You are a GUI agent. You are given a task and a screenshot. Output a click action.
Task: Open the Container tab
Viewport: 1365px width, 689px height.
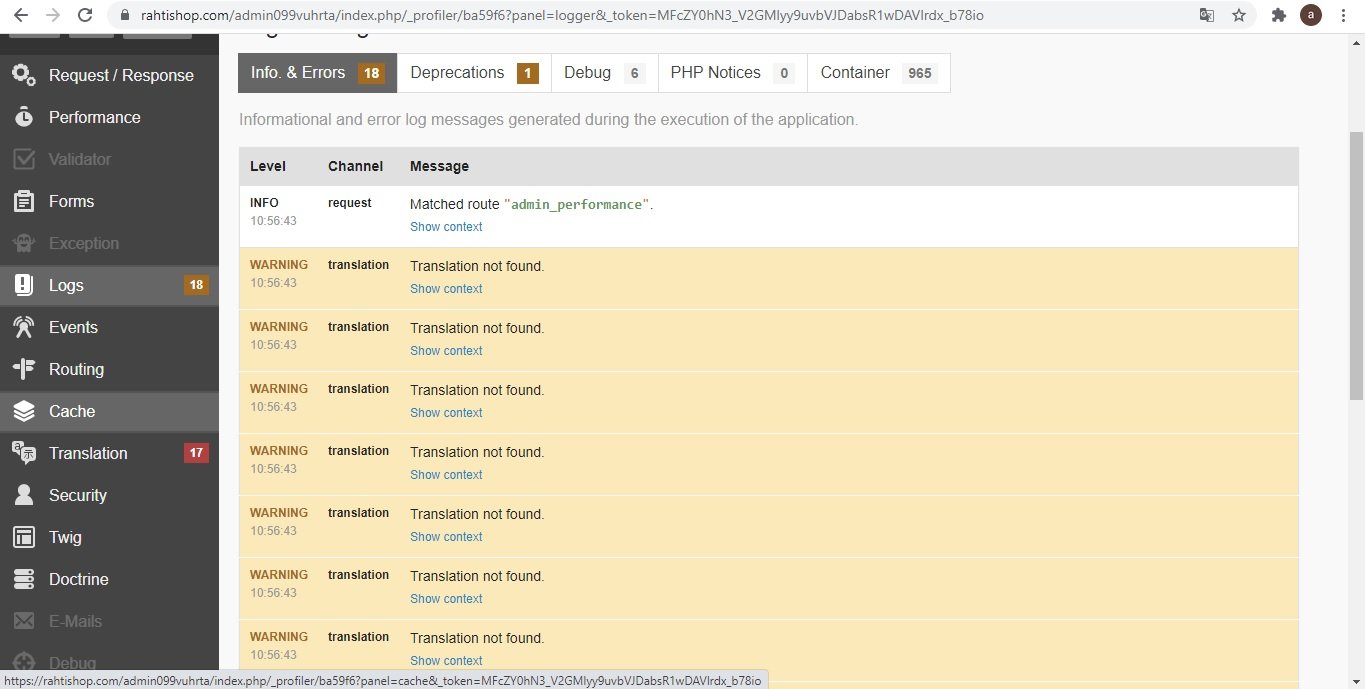click(x=878, y=73)
